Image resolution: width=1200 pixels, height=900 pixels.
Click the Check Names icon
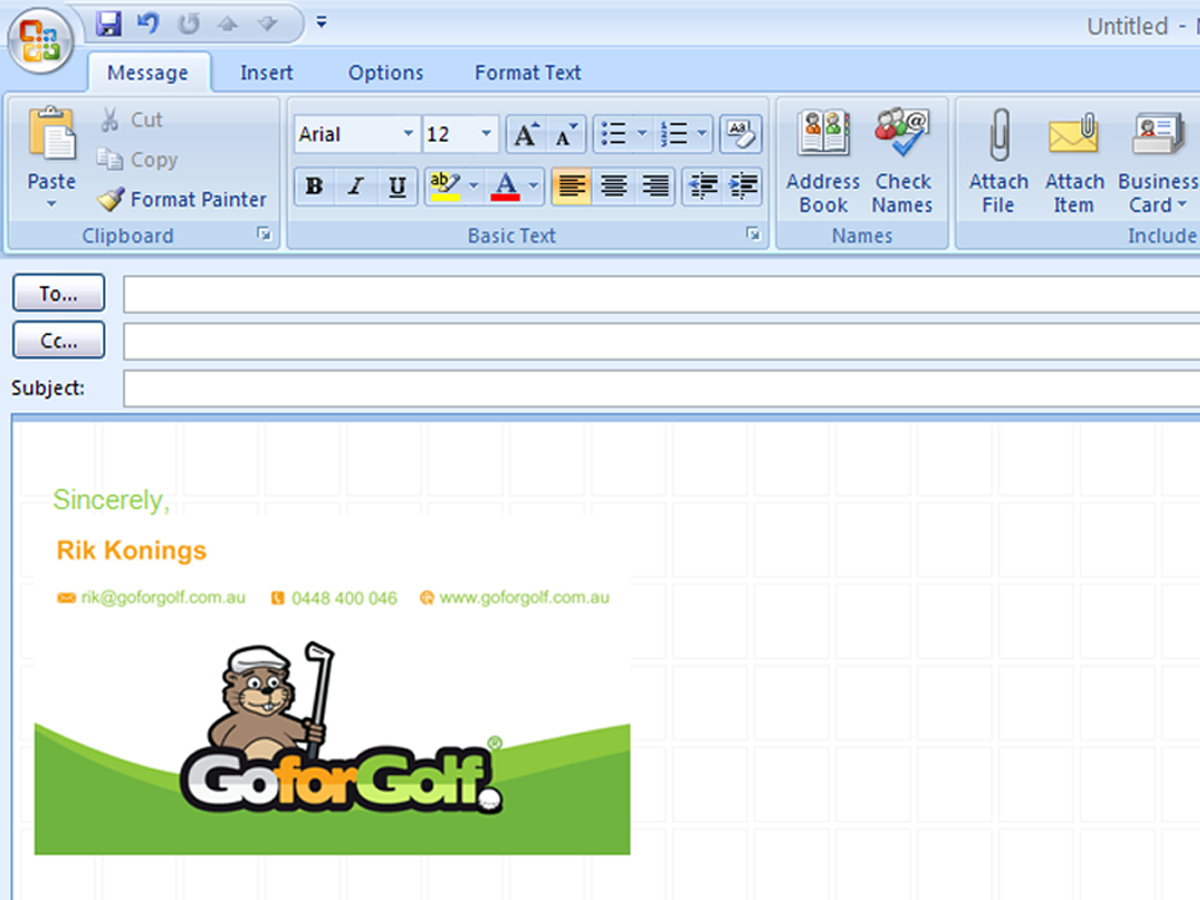902,135
